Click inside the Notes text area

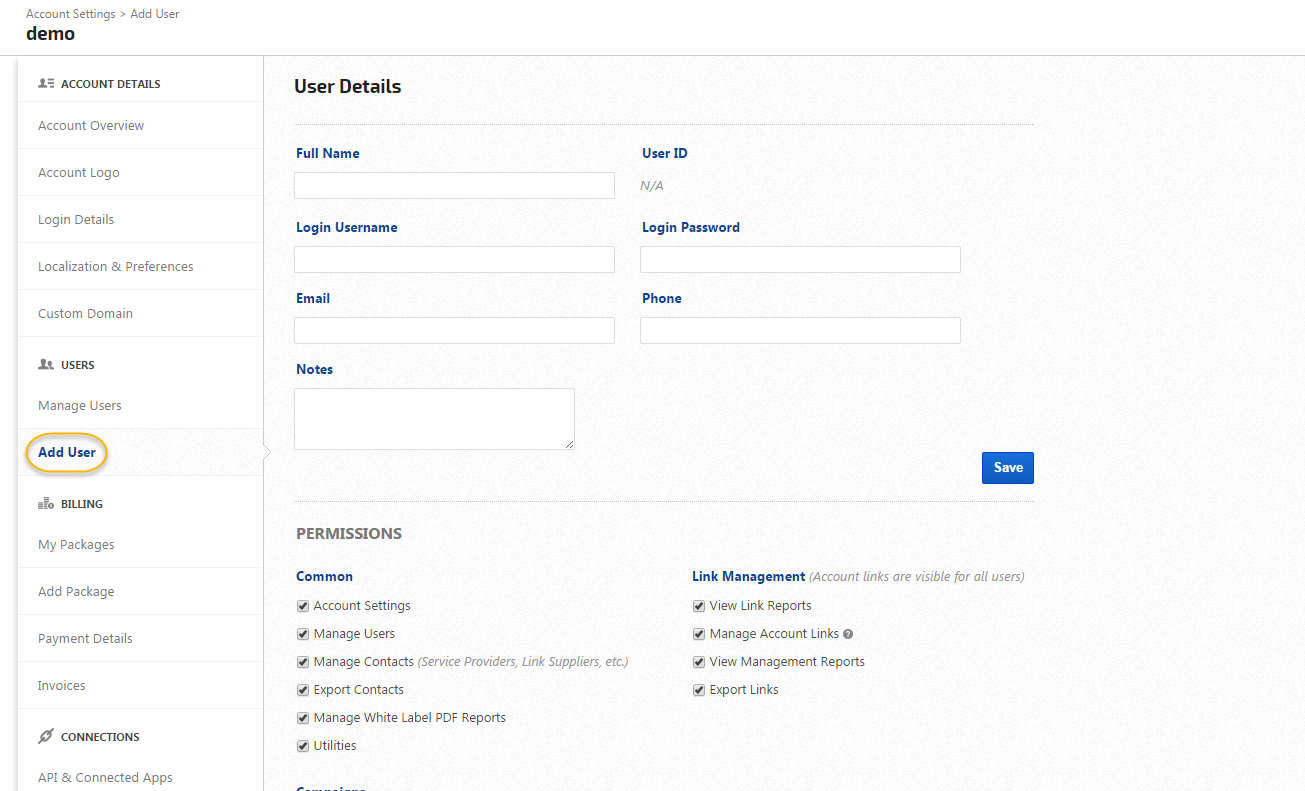(x=434, y=419)
